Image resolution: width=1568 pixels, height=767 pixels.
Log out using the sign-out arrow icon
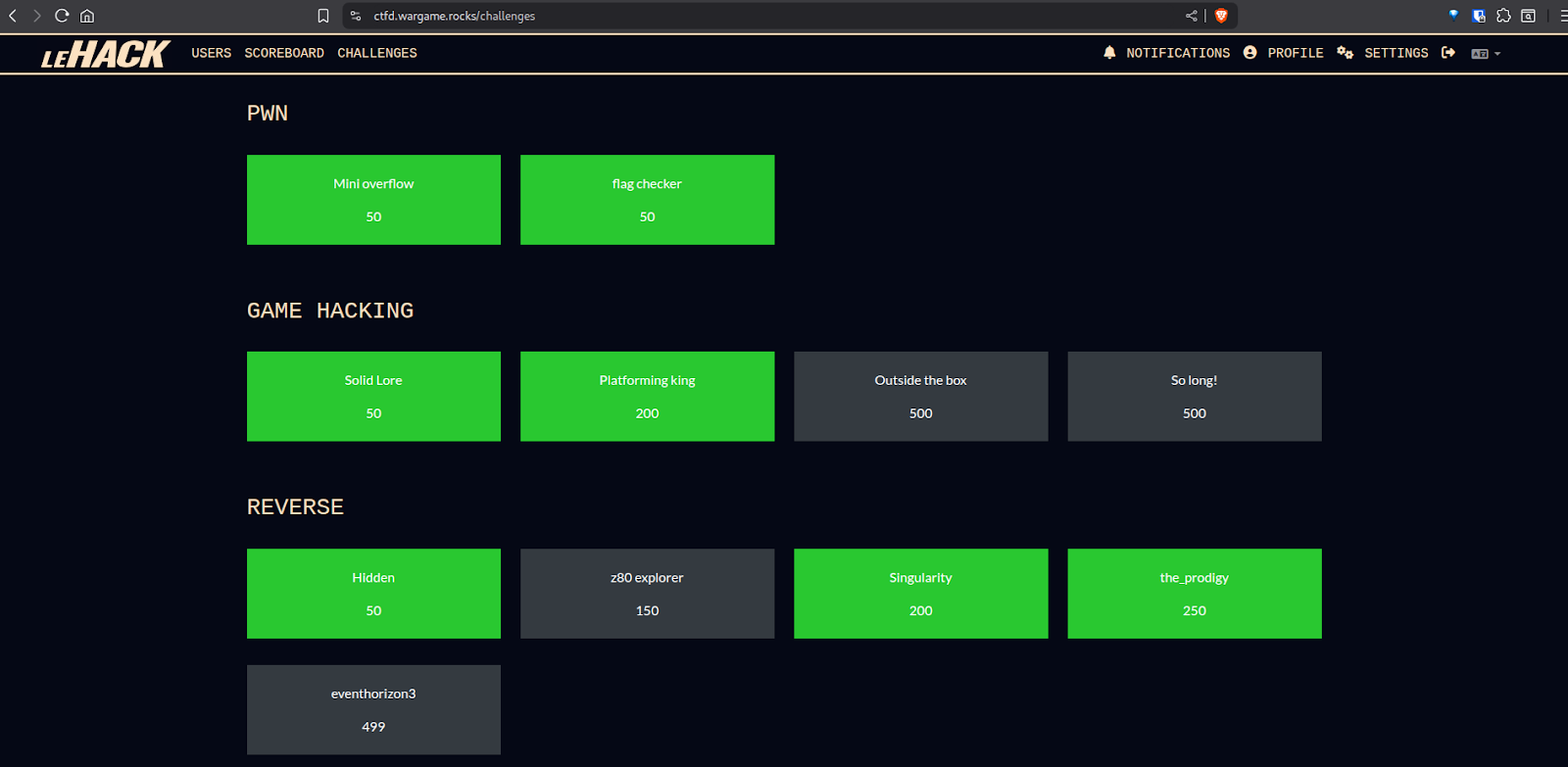pyautogui.click(x=1448, y=53)
